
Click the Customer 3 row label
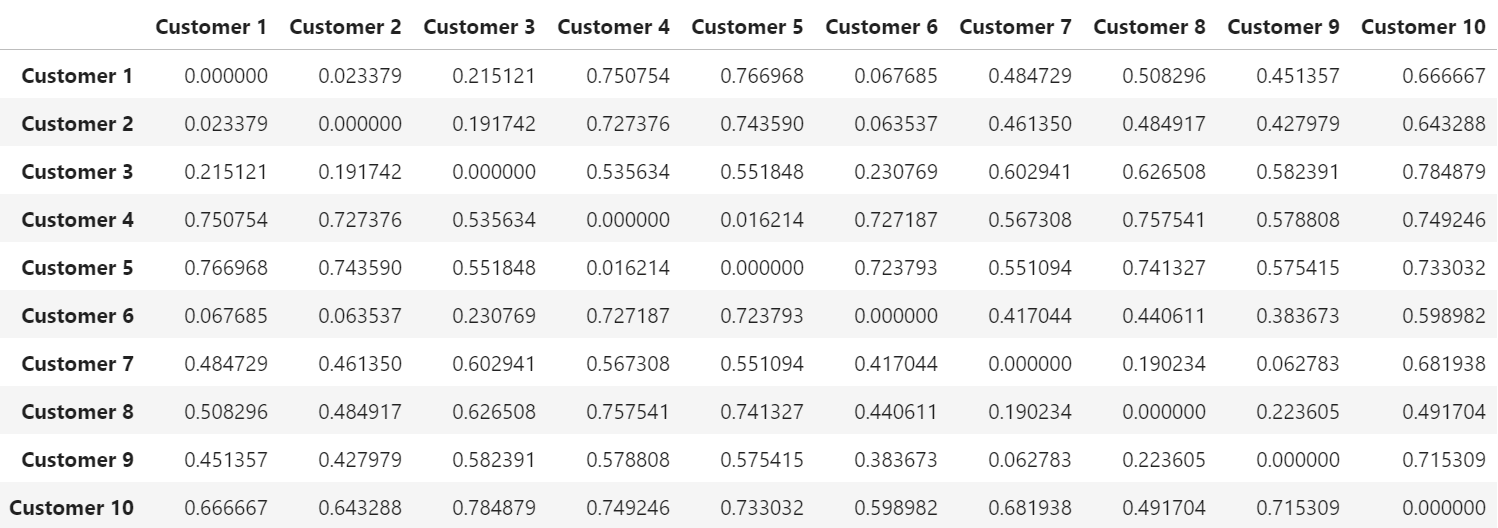click(77, 172)
